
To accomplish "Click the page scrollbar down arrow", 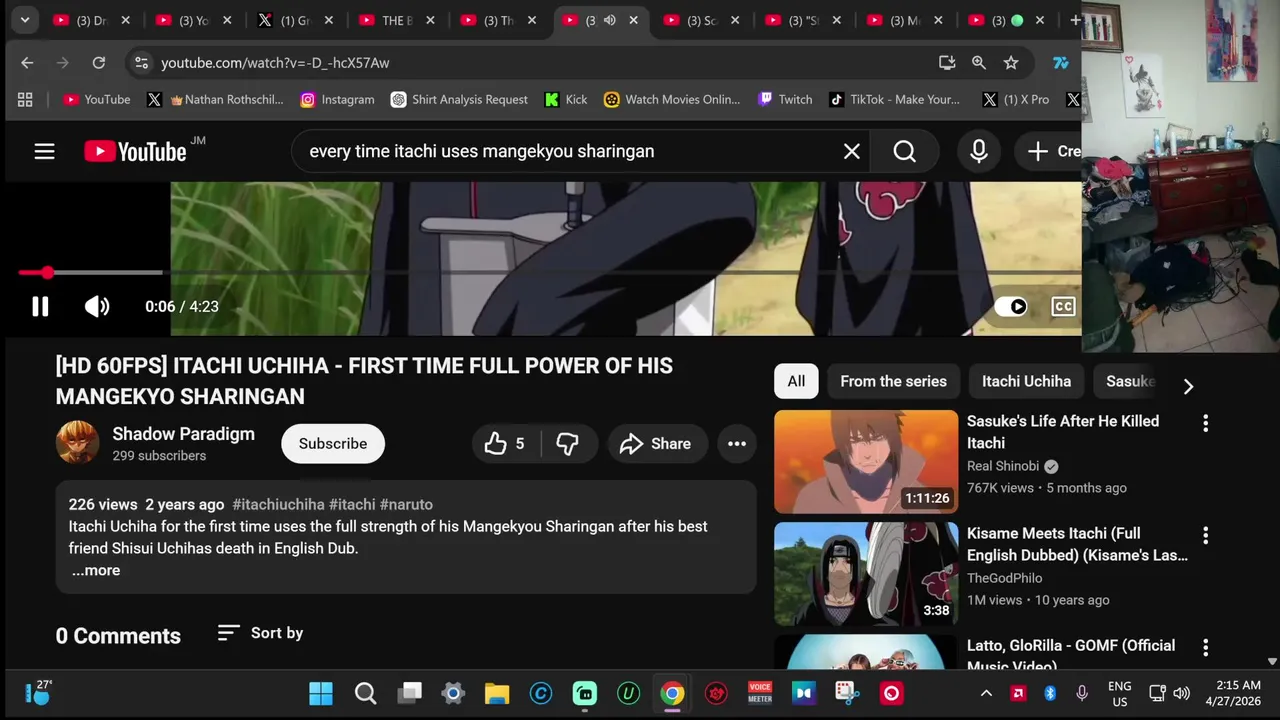I will (x=1272, y=661).
